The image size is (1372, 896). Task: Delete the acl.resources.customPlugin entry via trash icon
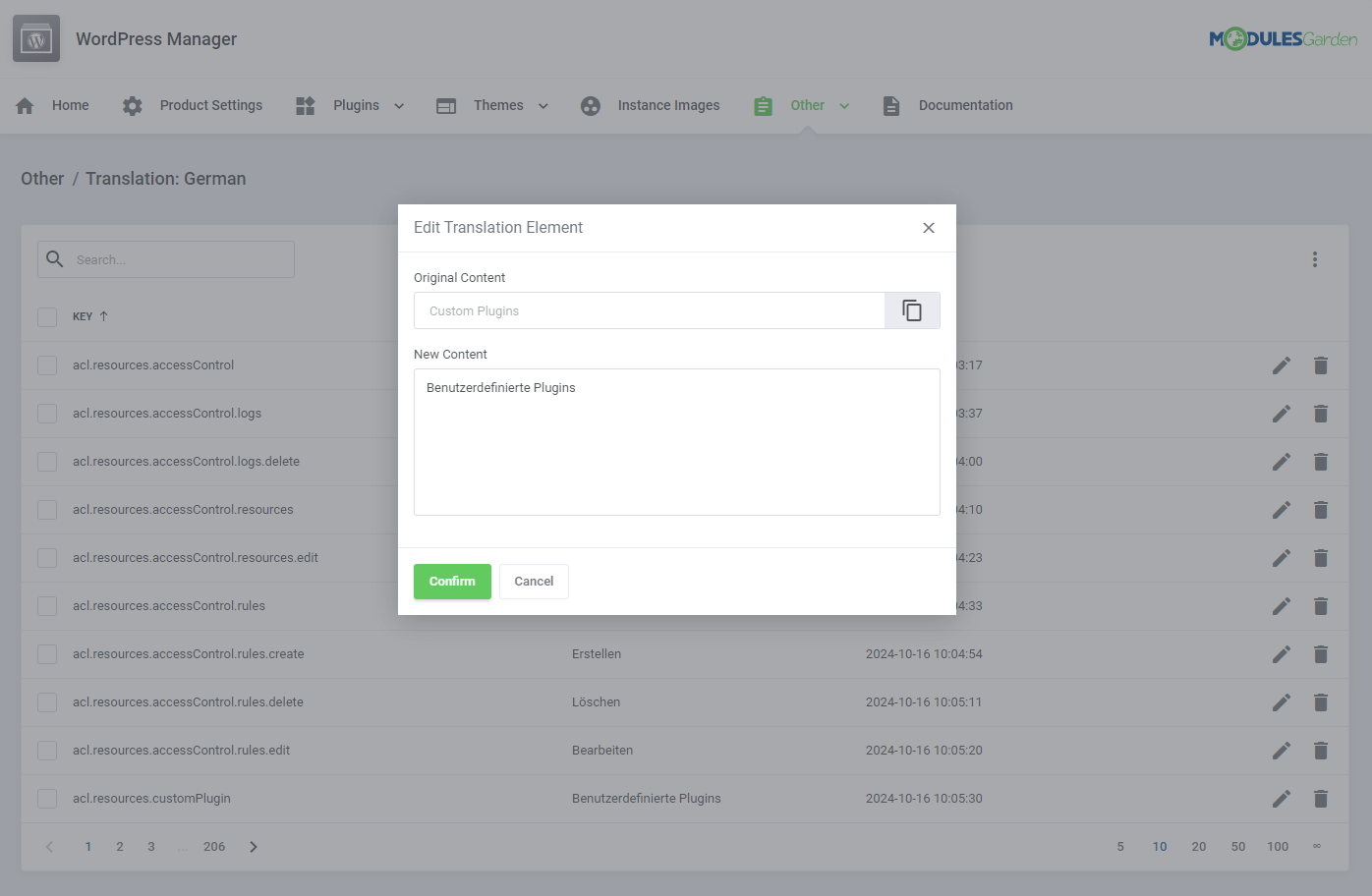(x=1320, y=798)
